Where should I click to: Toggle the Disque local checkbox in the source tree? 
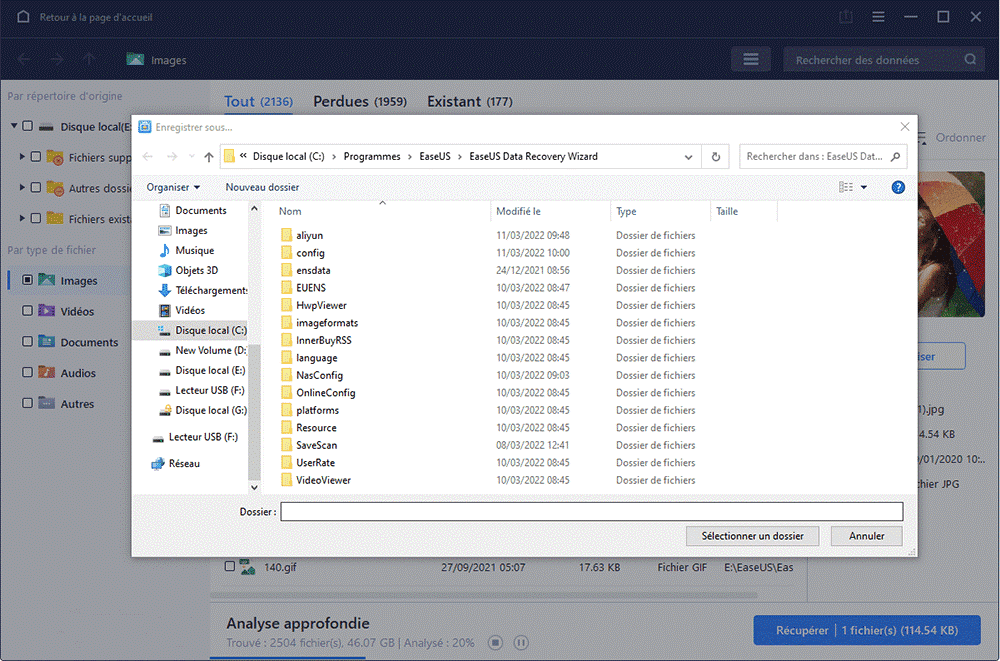click(27, 126)
